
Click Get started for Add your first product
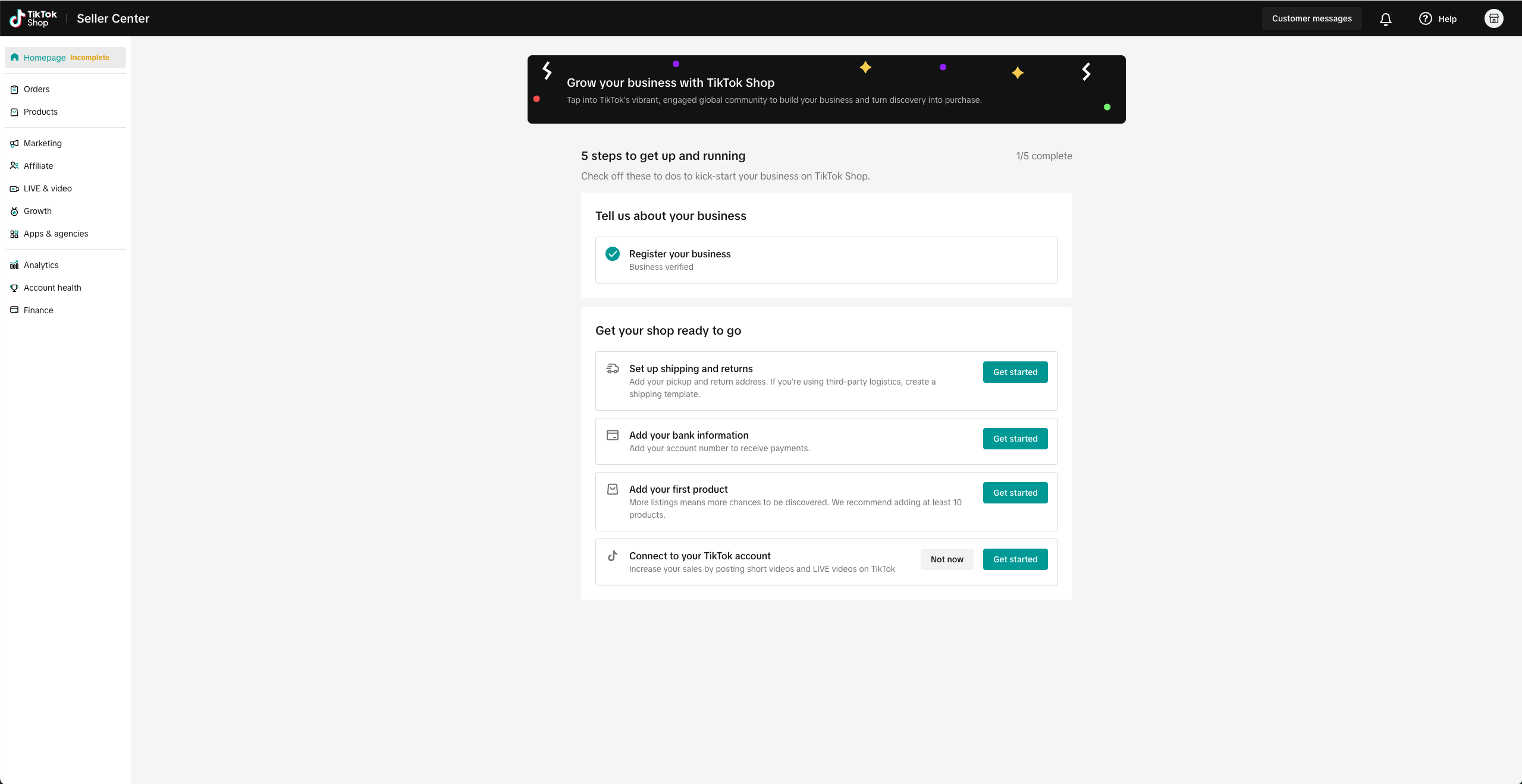coord(1015,493)
